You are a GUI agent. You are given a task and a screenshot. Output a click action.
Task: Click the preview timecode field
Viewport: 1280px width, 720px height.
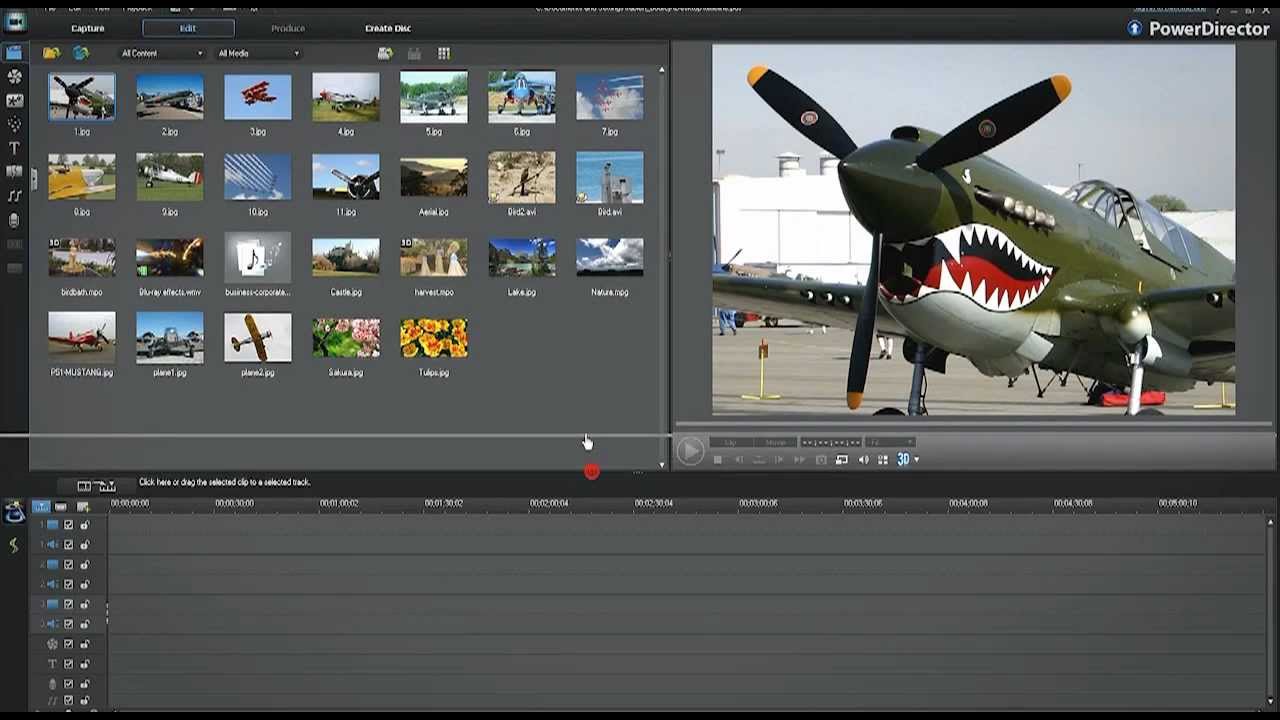[831, 442]
